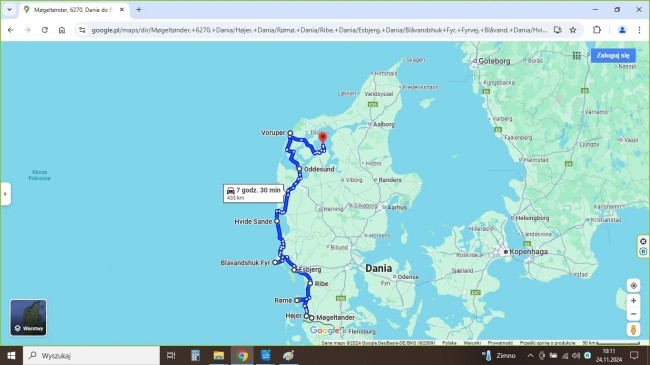Select the Street View pegman icon
Viewport: 650px width, 365px height.
(633, 329)
